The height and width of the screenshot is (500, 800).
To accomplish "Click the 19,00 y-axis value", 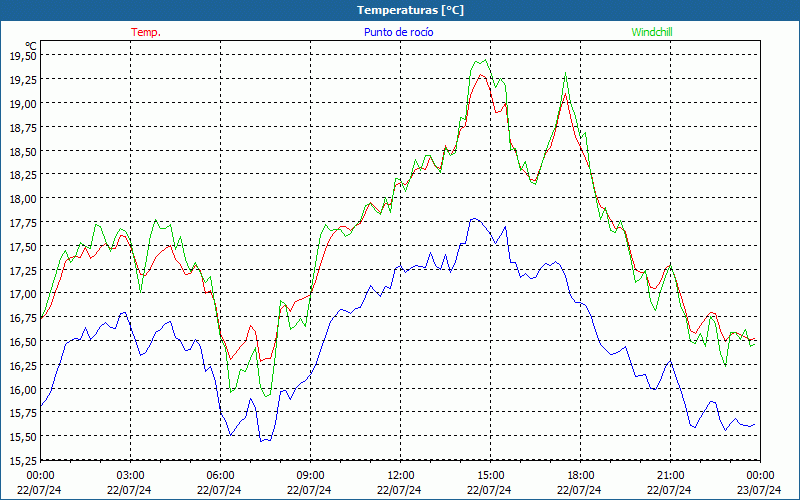I will (22, 104).
